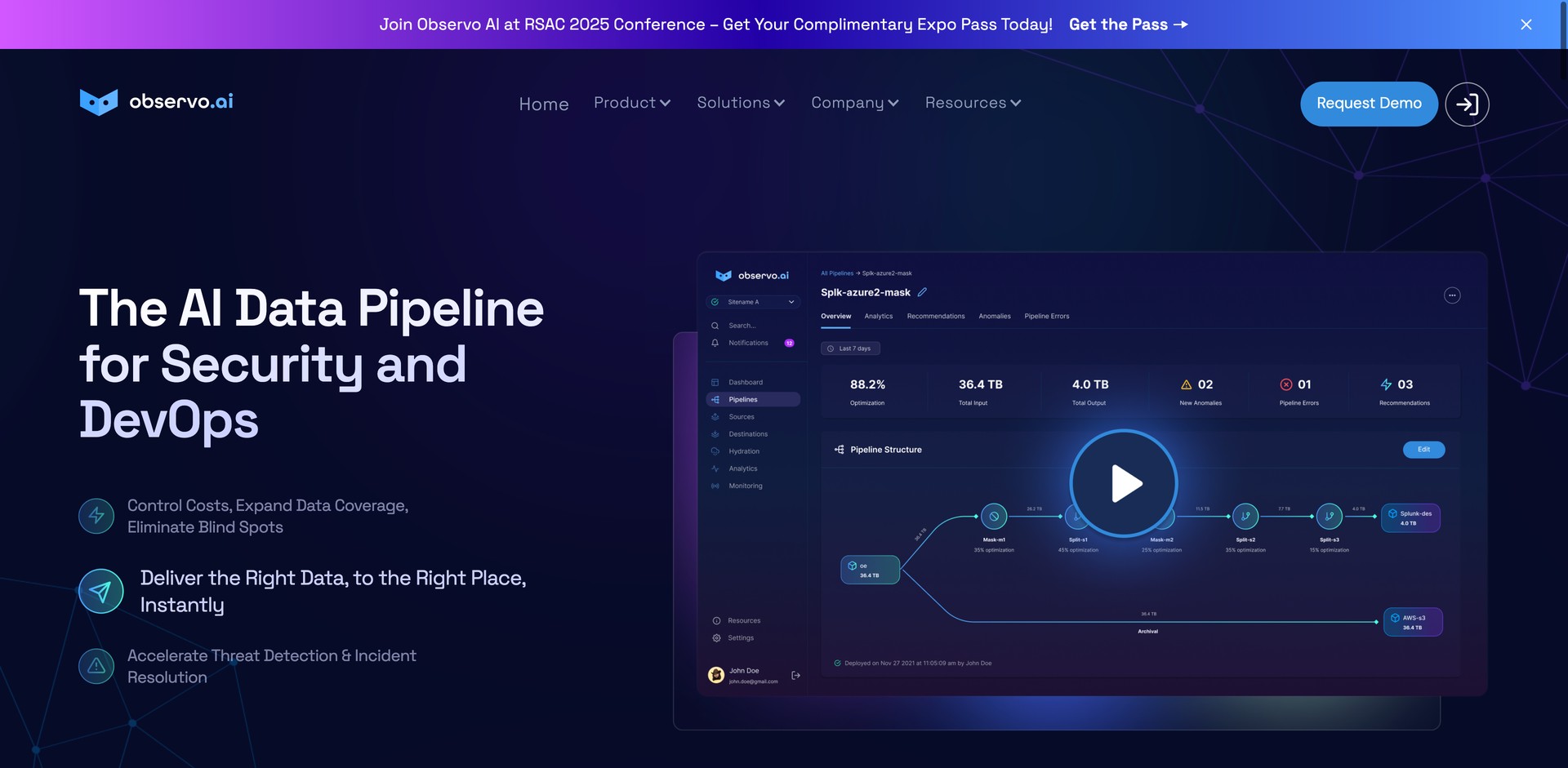This screenshot has height=768, width=1568.
Task: Play the product demo video
Action: click(x=1124, y=483)
